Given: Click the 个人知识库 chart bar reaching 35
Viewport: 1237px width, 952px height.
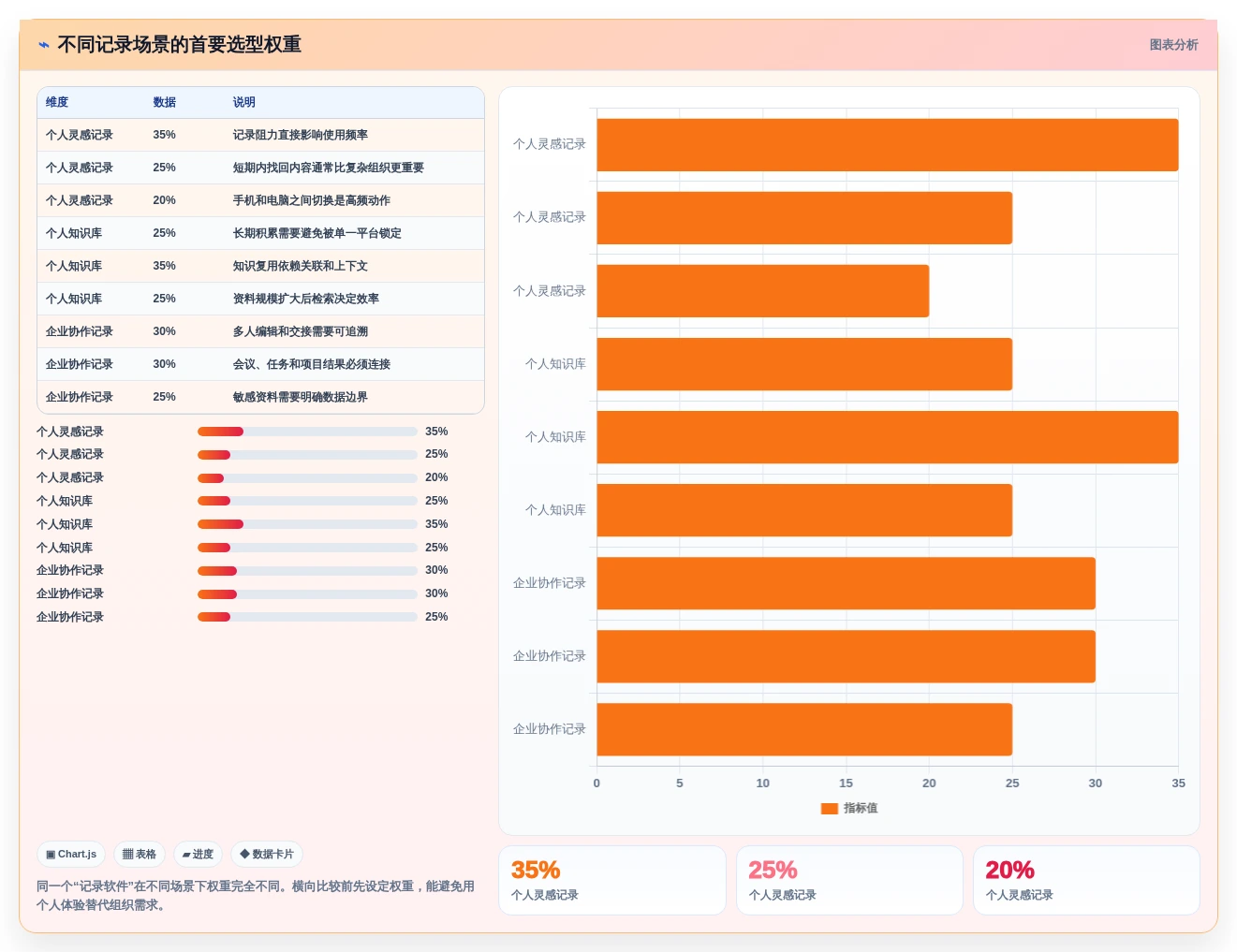Looking at the screenshot, I should point(888,437).
